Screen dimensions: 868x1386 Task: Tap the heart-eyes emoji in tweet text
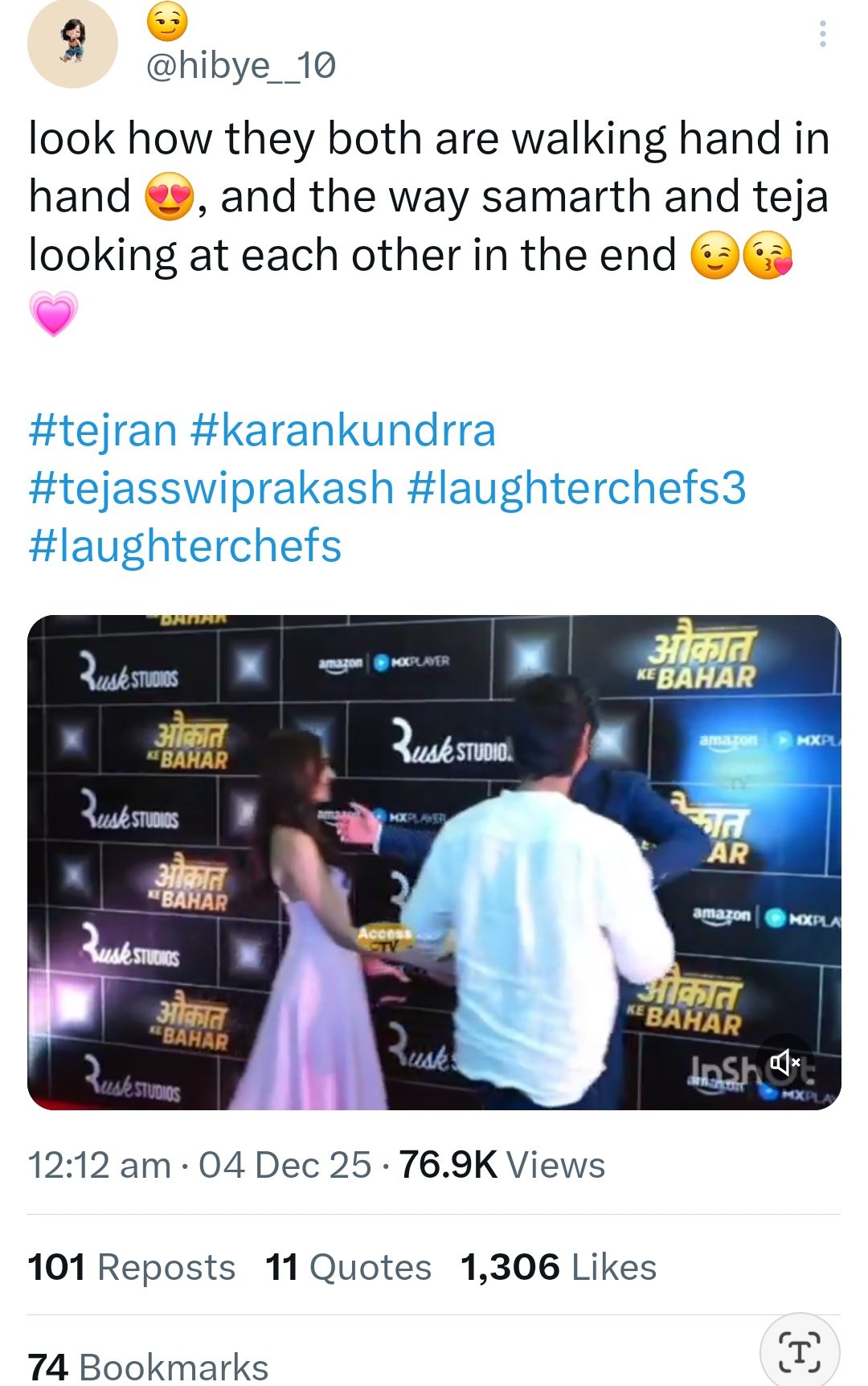coord(169,198)
